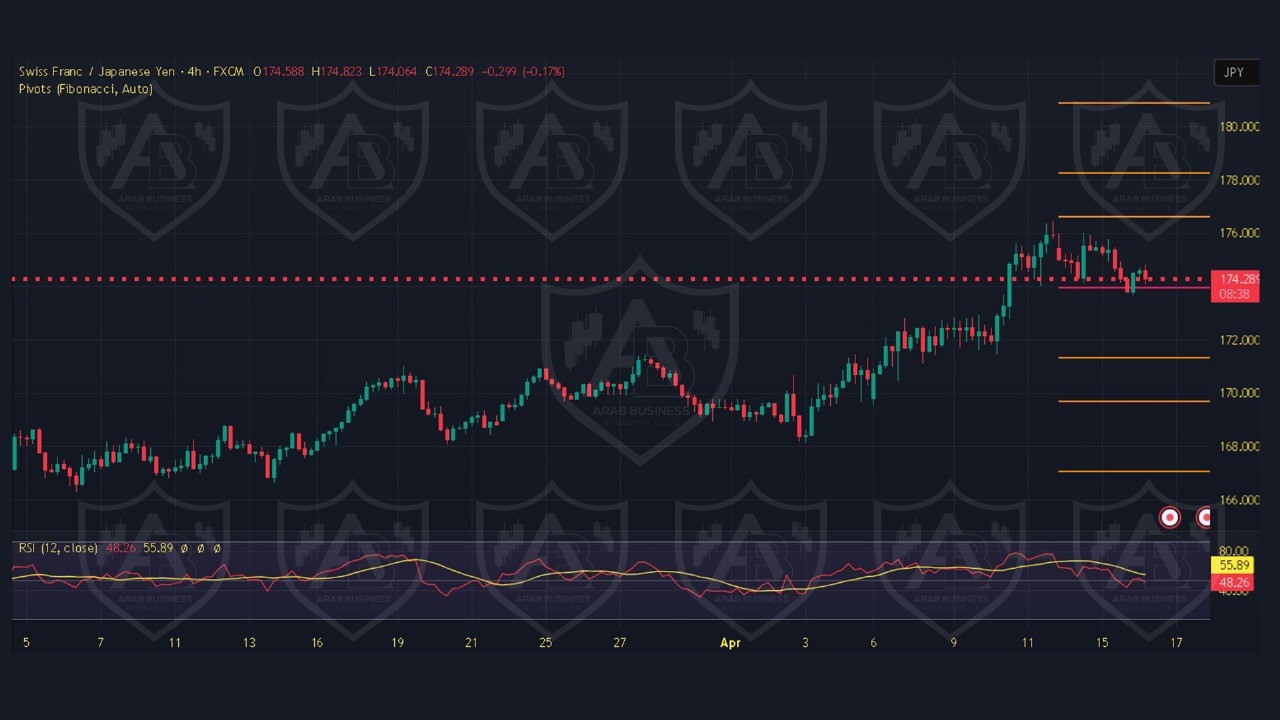Viewport: 1280px width, 720px height.
Task: Click the −0.299 (−0.17%) change value
Action: click(524, 72)
